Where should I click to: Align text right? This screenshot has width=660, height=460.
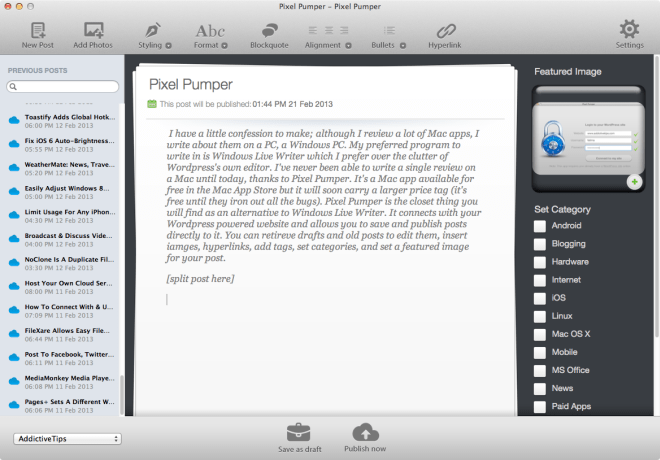(x=344, y=30)
